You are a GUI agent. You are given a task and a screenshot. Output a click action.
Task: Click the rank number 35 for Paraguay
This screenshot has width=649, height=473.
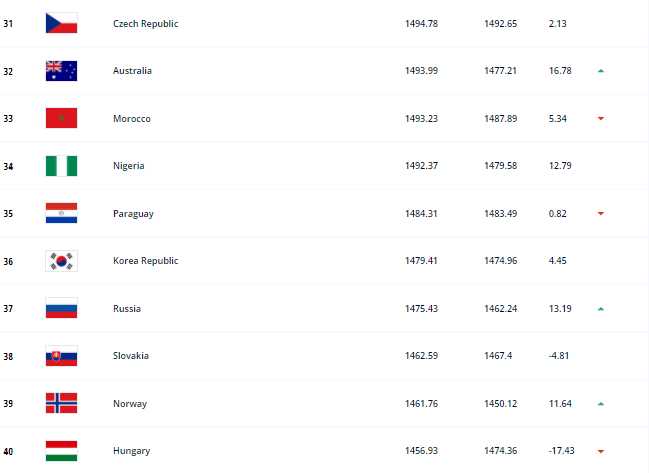pos(8,214)
